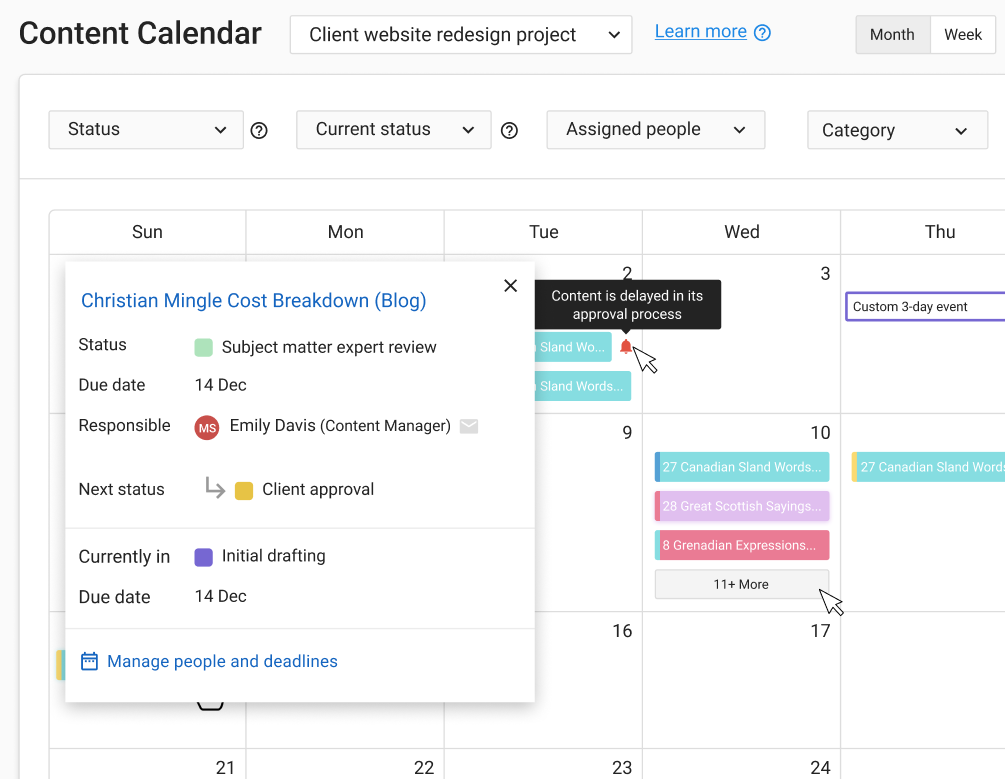Open the Assigned people filter dropdown
Viewport: 1005px width, 779px height.
coord(656,130)
